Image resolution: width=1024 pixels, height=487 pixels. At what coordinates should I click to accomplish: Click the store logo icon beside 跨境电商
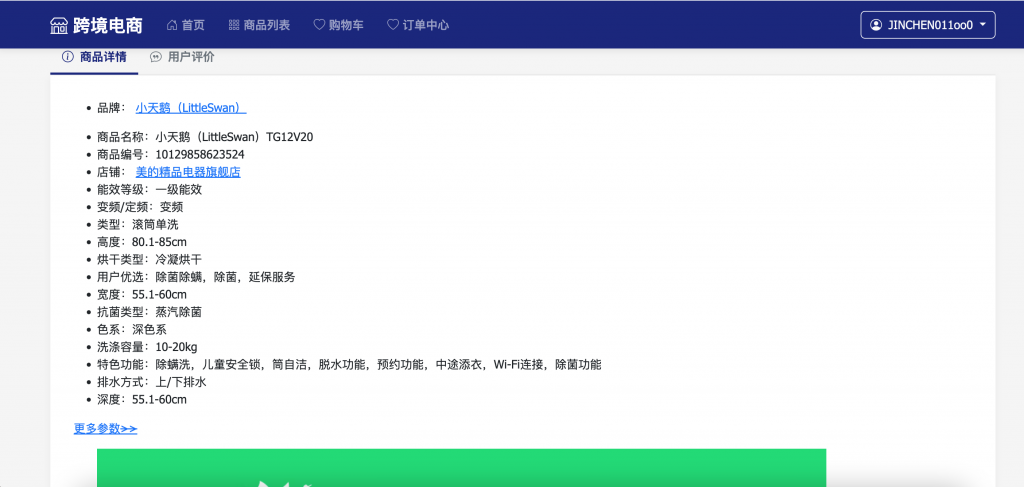59,25
